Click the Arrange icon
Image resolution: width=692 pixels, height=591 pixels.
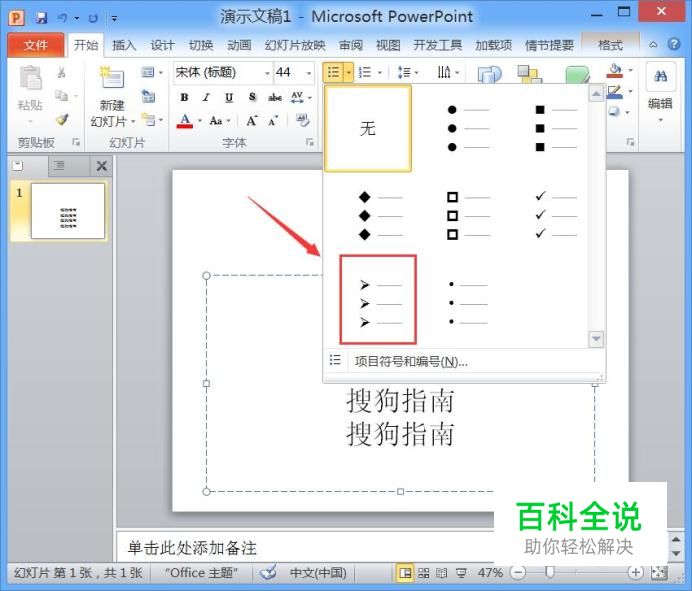click(529, 74)
